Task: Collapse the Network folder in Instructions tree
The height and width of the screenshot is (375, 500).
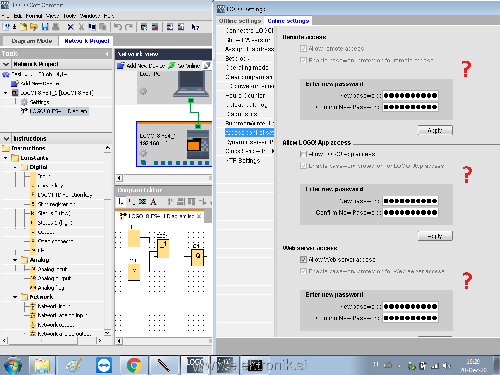Action: tap(15, 297)
